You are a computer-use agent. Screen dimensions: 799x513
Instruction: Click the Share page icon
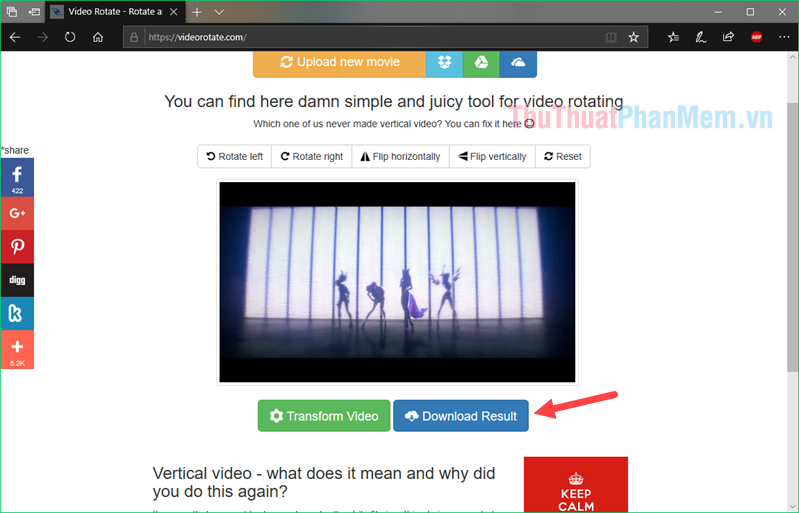pos(728,37)
